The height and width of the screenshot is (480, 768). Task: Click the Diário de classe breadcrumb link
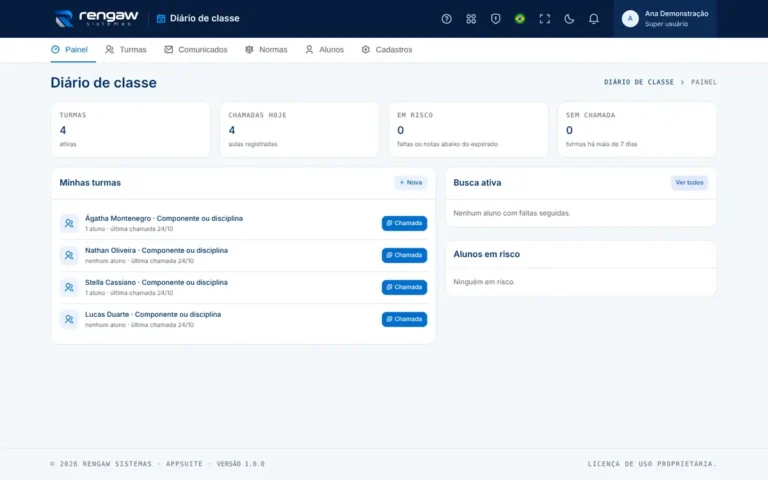coord(639,82)
